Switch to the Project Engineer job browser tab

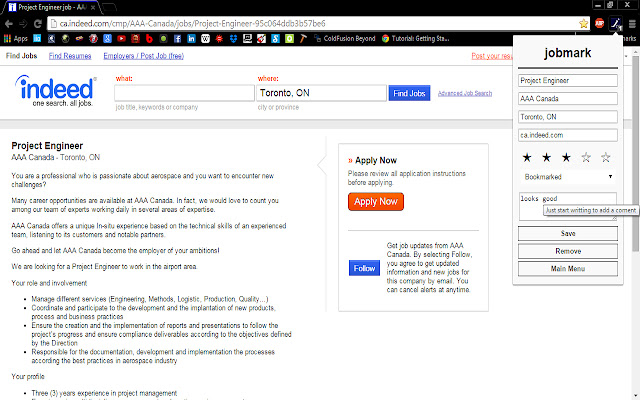[52, 7]
